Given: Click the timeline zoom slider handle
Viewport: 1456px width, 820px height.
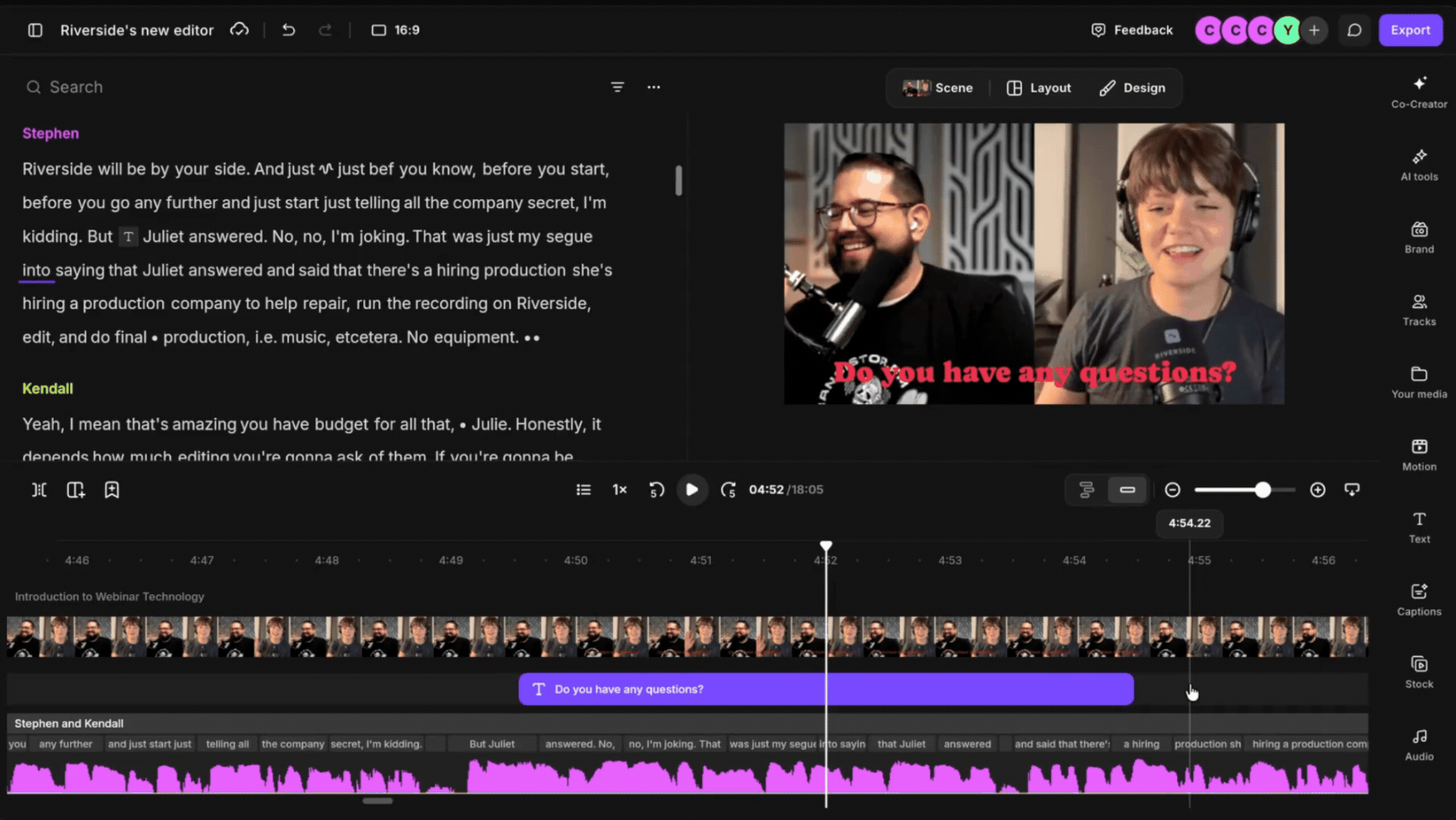Looking at the screenshot, I should pos(1263,490).
